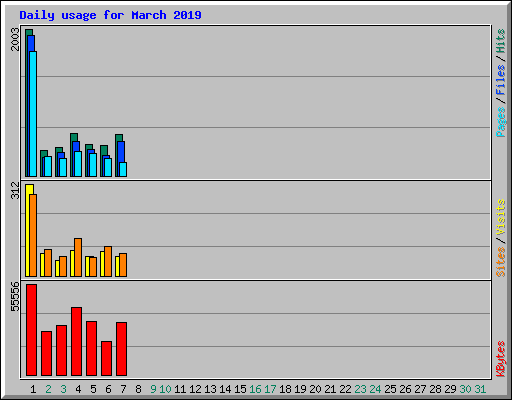Select the day 6 red KBytes bar

coord(106,358)
